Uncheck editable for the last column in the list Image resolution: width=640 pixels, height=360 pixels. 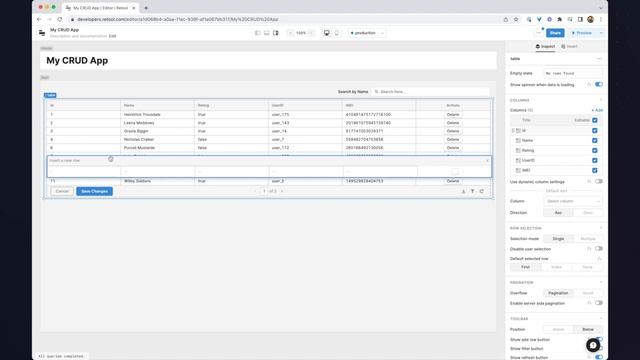[595, 170]
